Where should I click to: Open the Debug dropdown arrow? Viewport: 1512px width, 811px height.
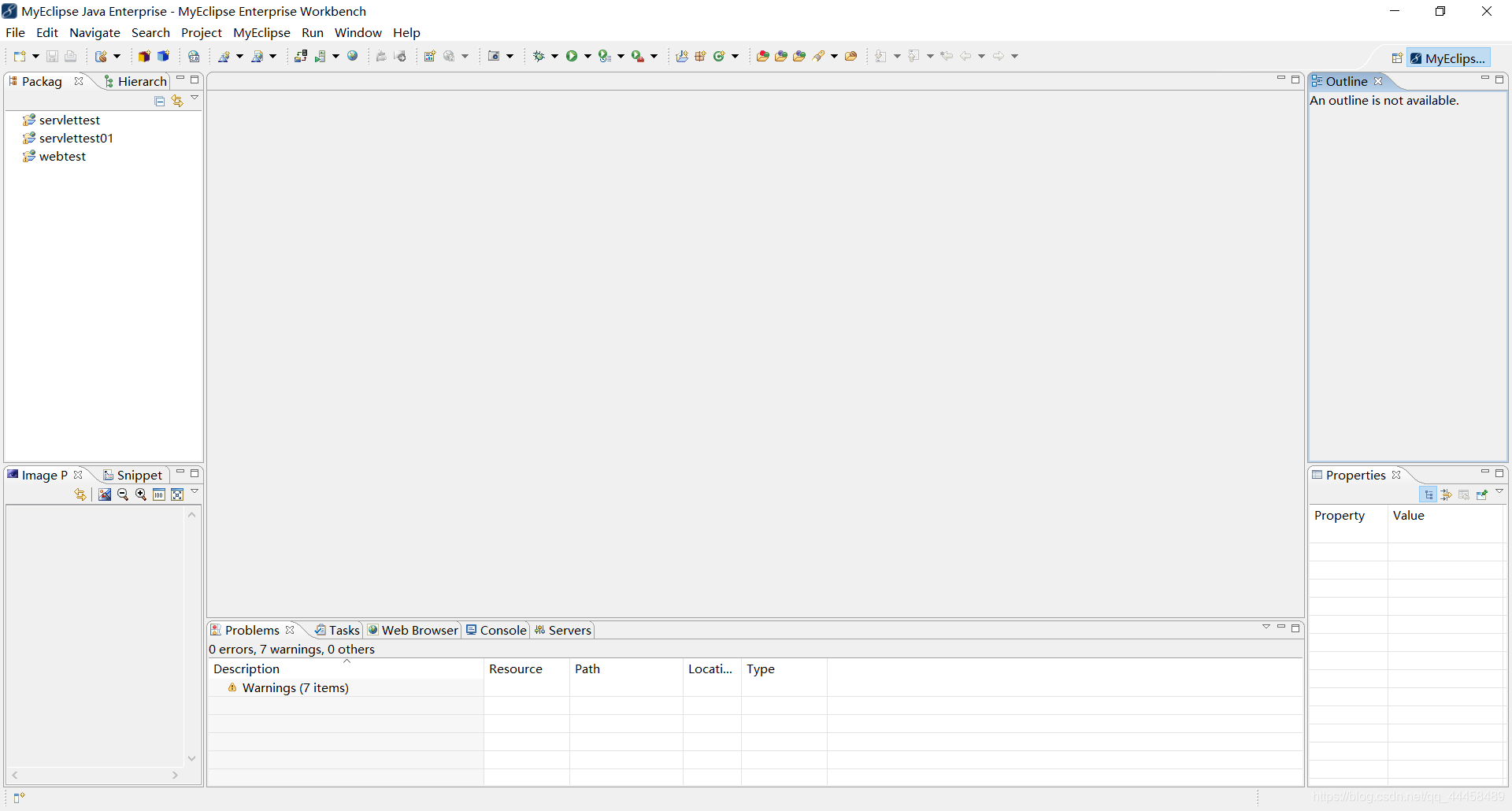pyautogui.click(x=554, y=56)
